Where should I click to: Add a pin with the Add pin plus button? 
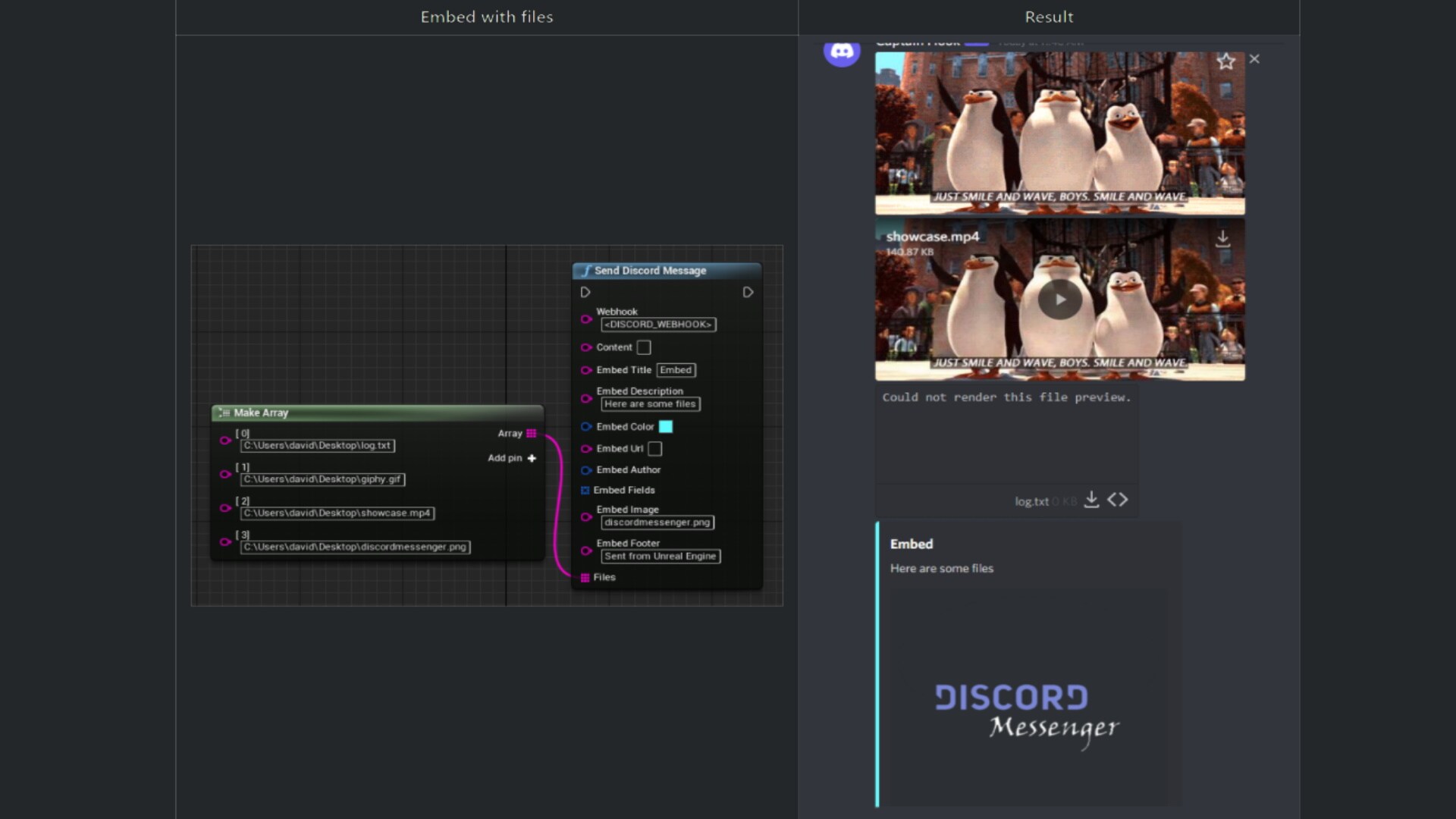pyautogui.click(x=532, y=458)
